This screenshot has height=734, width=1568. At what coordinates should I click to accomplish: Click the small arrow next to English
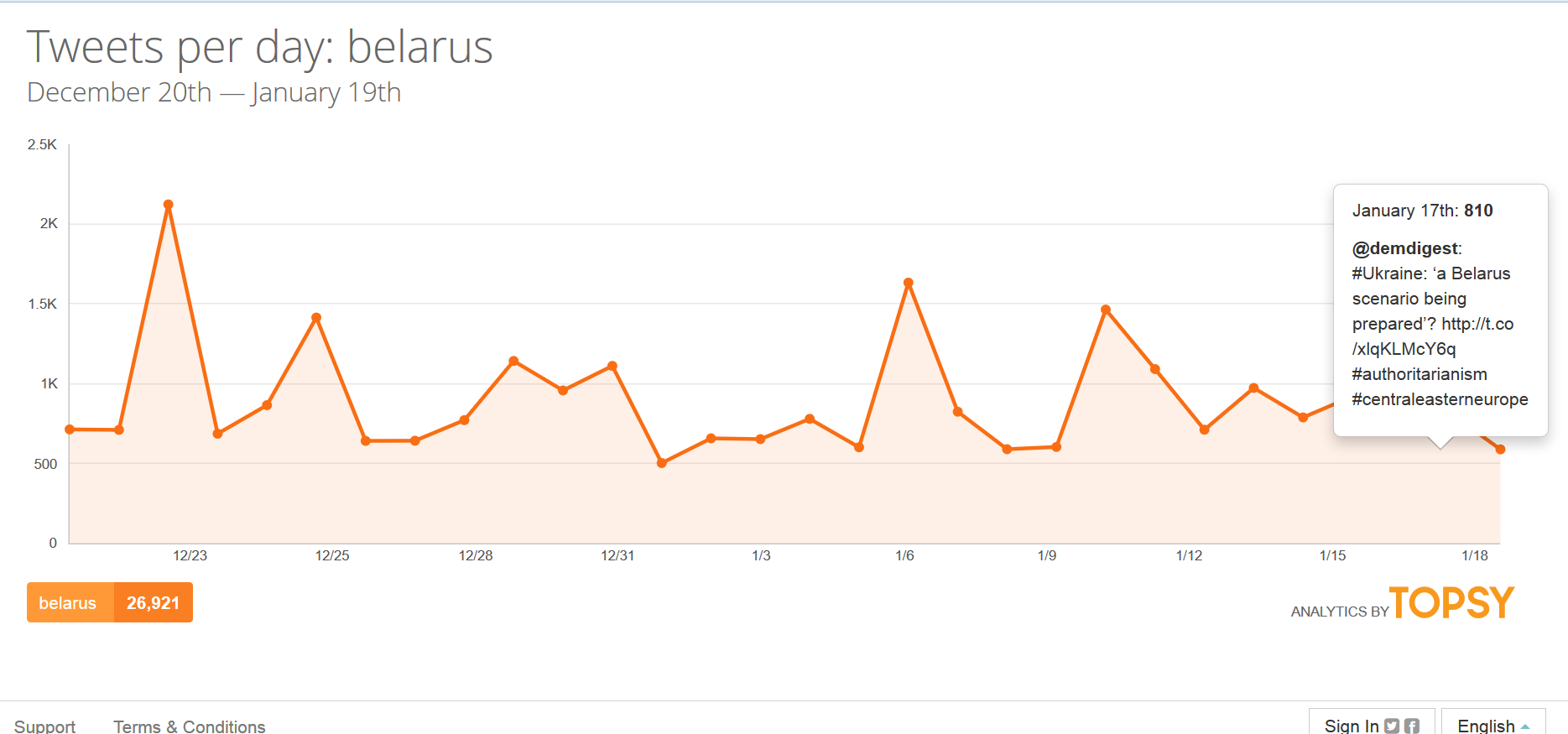pos(1525,726)
